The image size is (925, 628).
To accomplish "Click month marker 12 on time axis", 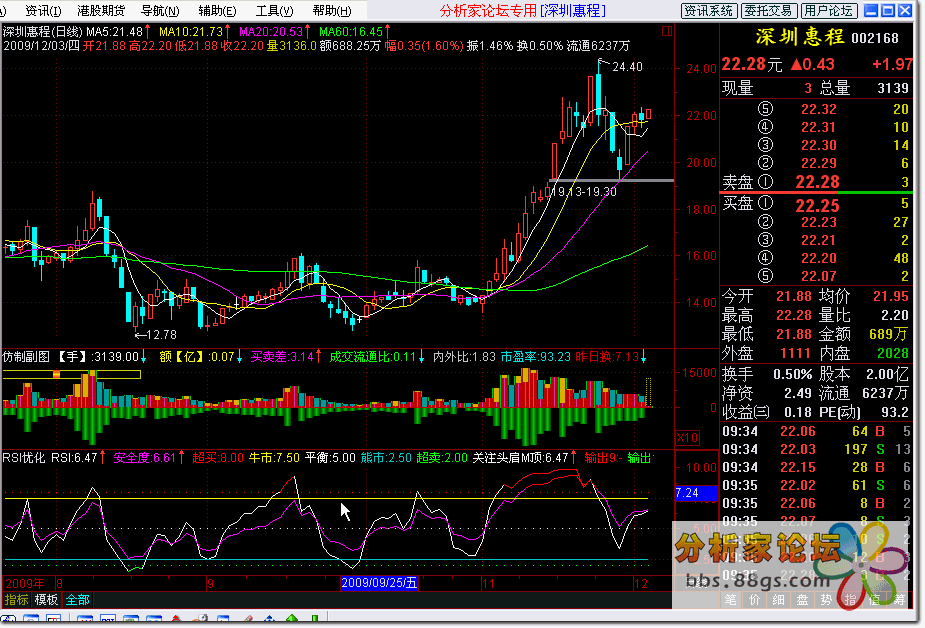I will 641,584.
